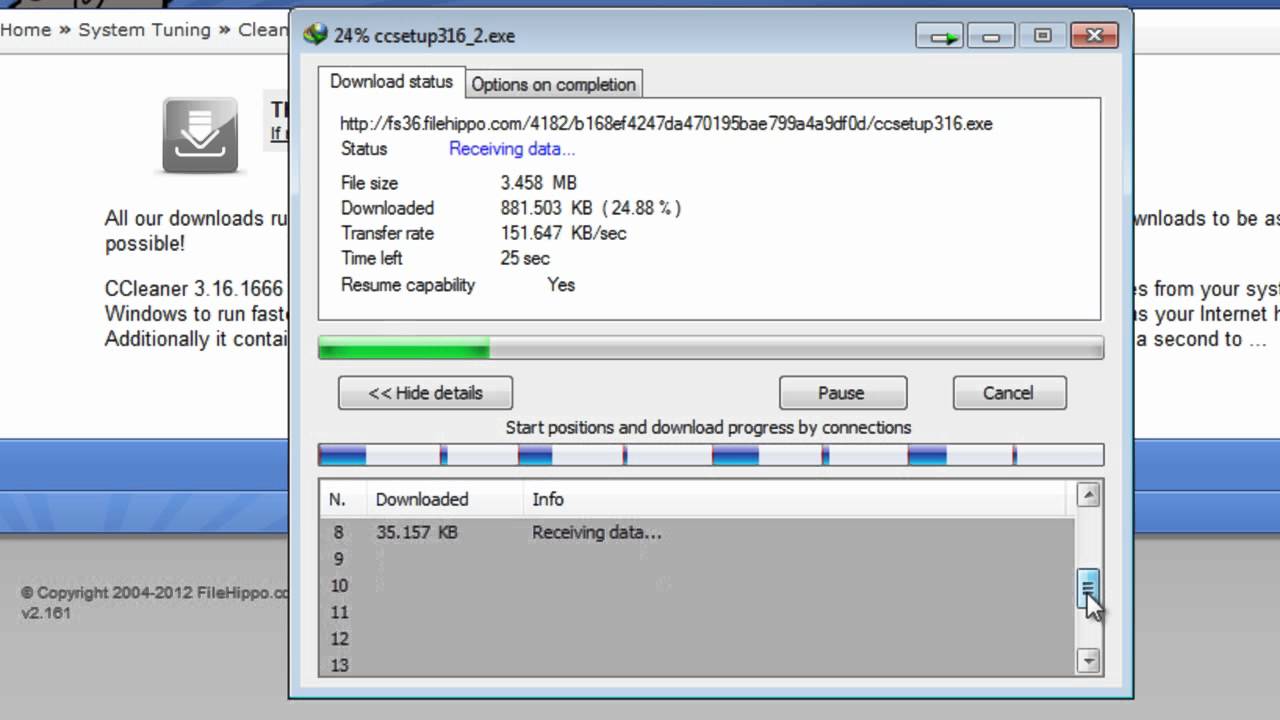Click the connections list scrollbar thumb
Viewport: 1280px width, 720px height.
[1088, 587]
